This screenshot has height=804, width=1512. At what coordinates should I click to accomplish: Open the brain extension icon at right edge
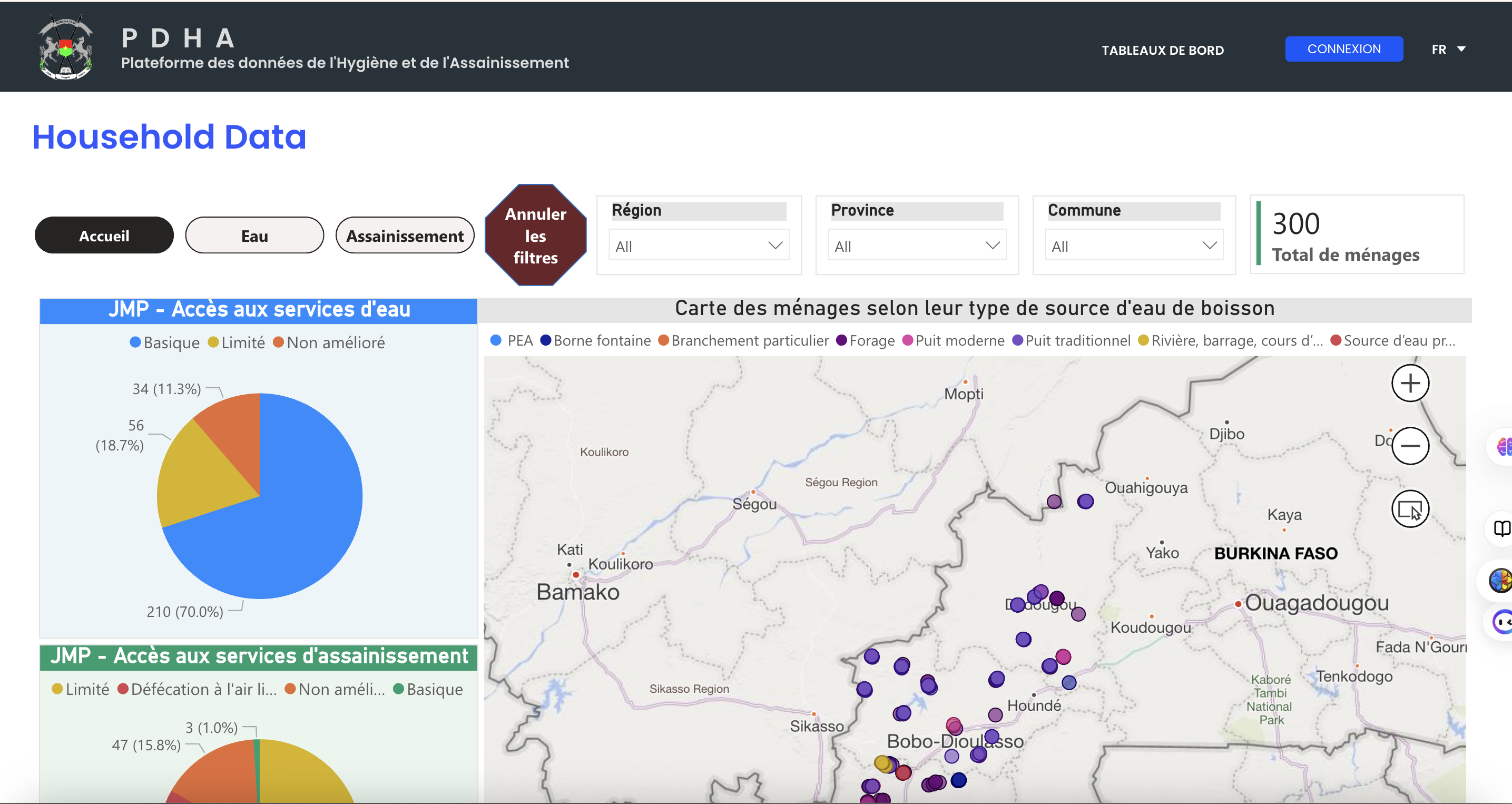click(1503, 447)
